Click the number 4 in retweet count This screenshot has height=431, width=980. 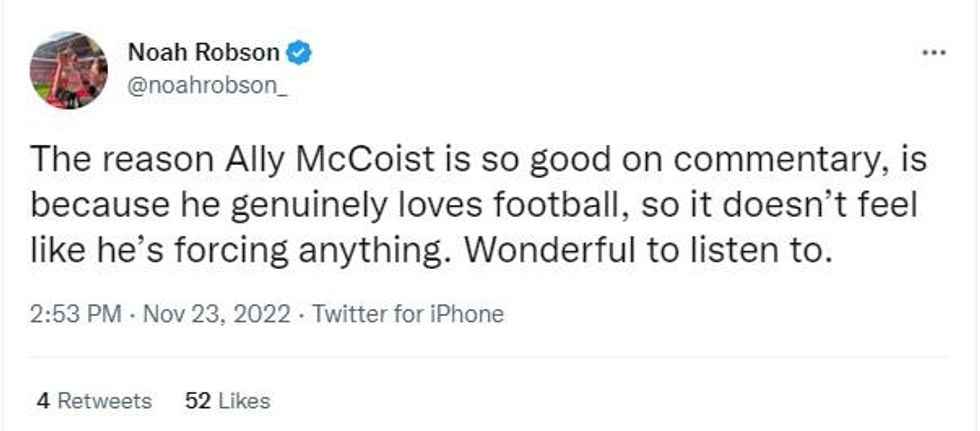pos(43,401)
